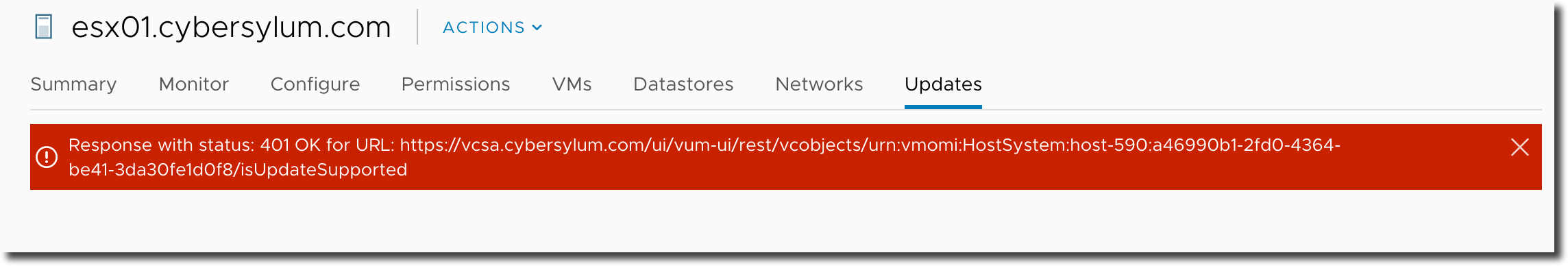Click the chevron arrow next to ACTIONS

point(537,27)
